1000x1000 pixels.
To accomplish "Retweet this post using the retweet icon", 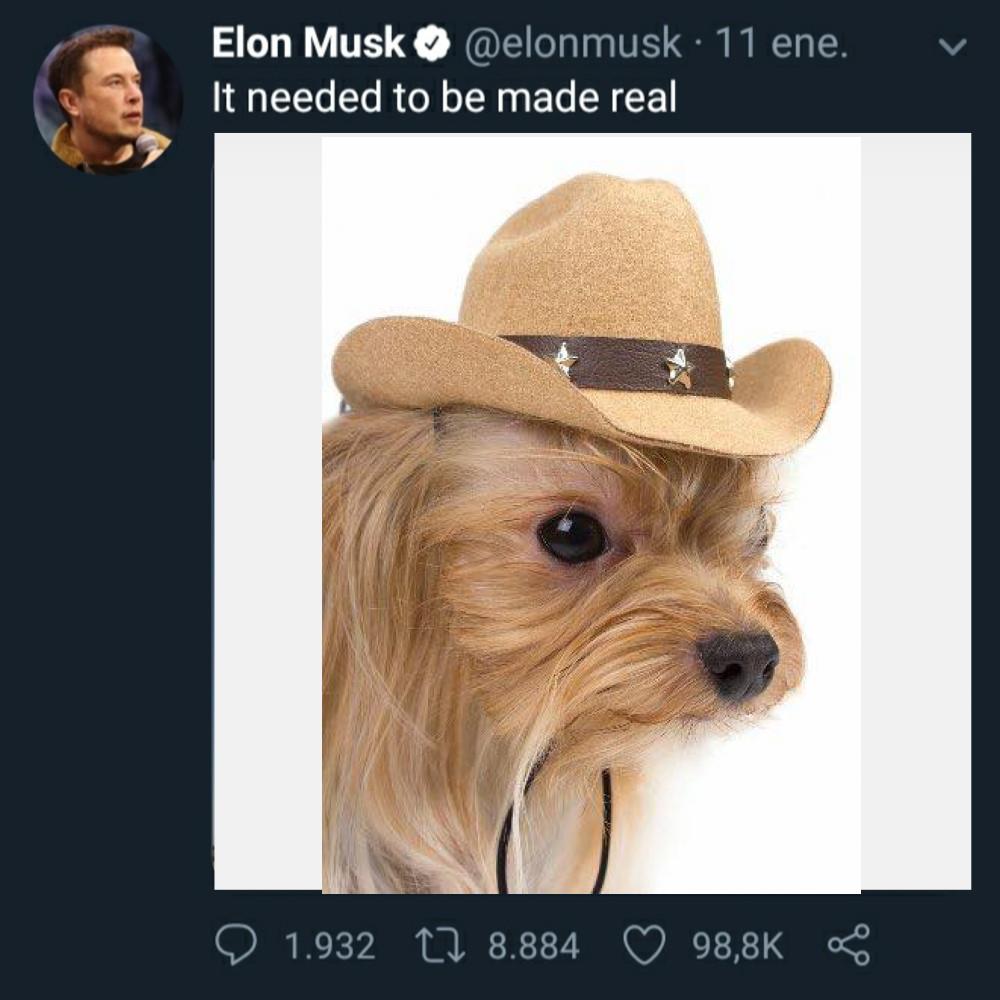I will (440, 945).
